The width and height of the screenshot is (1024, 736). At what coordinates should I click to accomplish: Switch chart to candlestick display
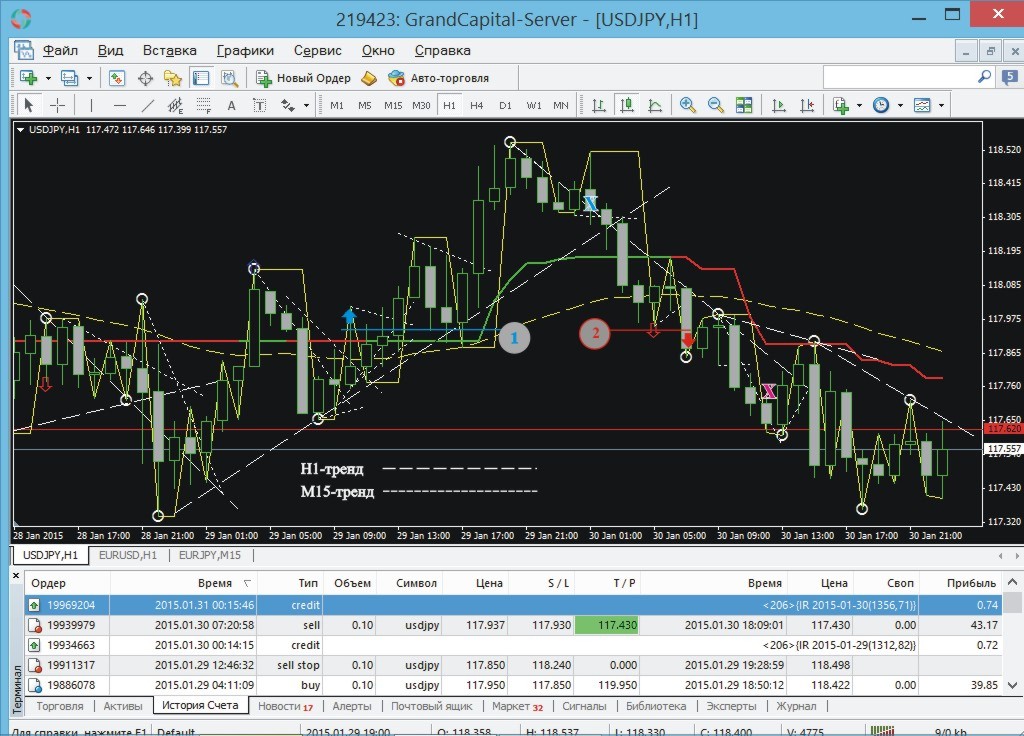627,105
